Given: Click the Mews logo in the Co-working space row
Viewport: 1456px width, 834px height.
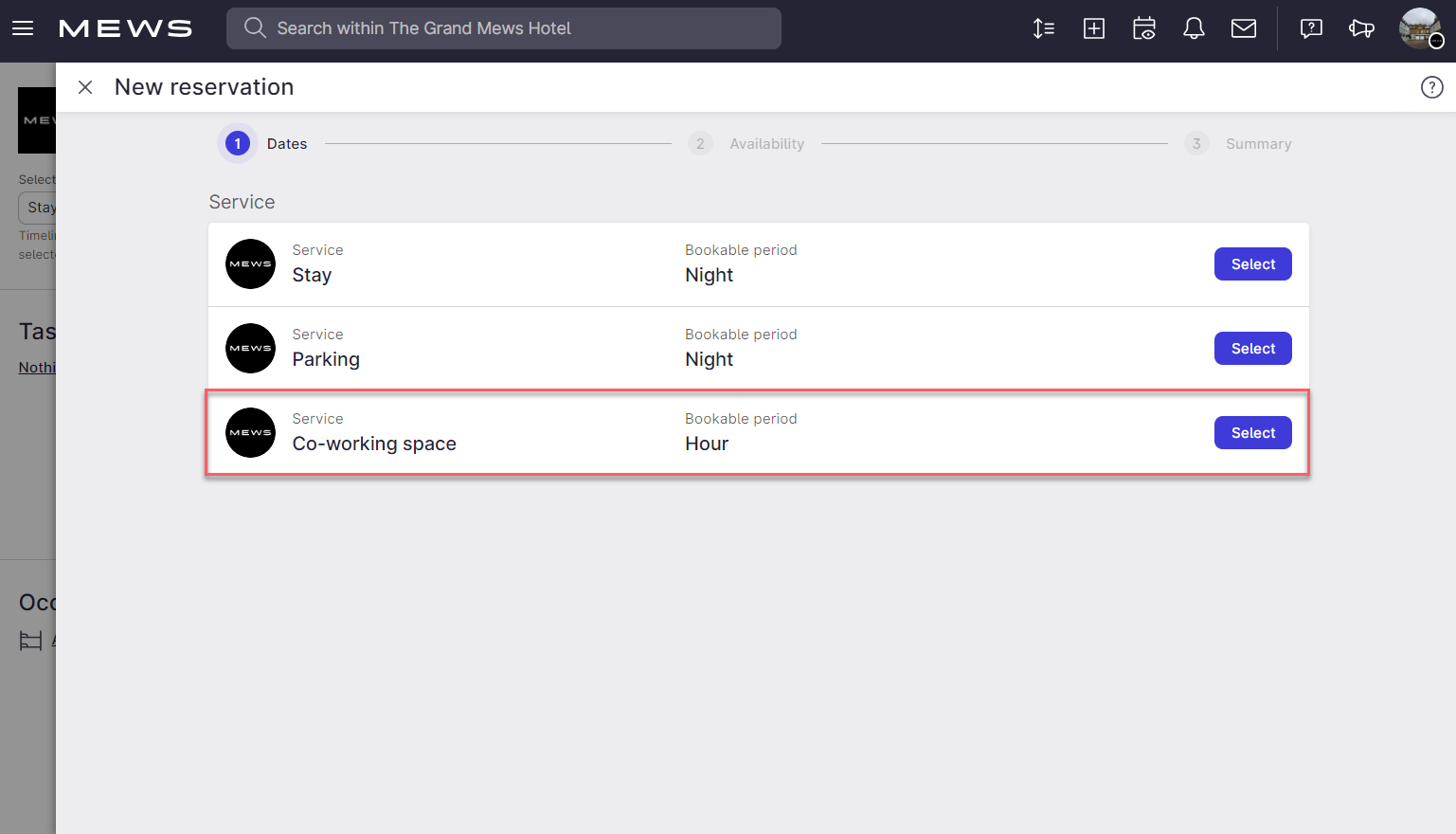Looking at the screenshot, I should click(251, 433).
